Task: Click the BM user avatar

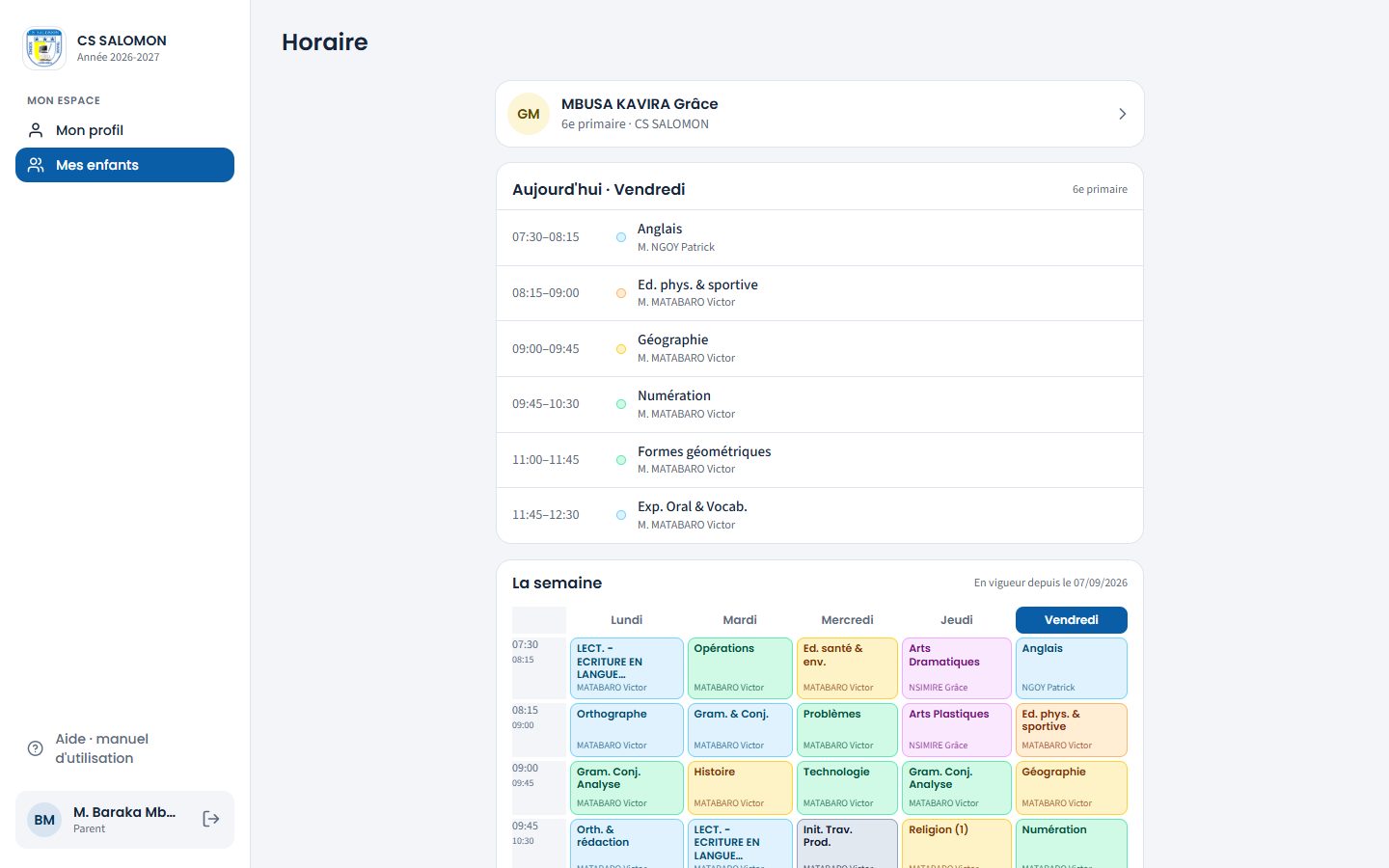Action: point(44,820)
